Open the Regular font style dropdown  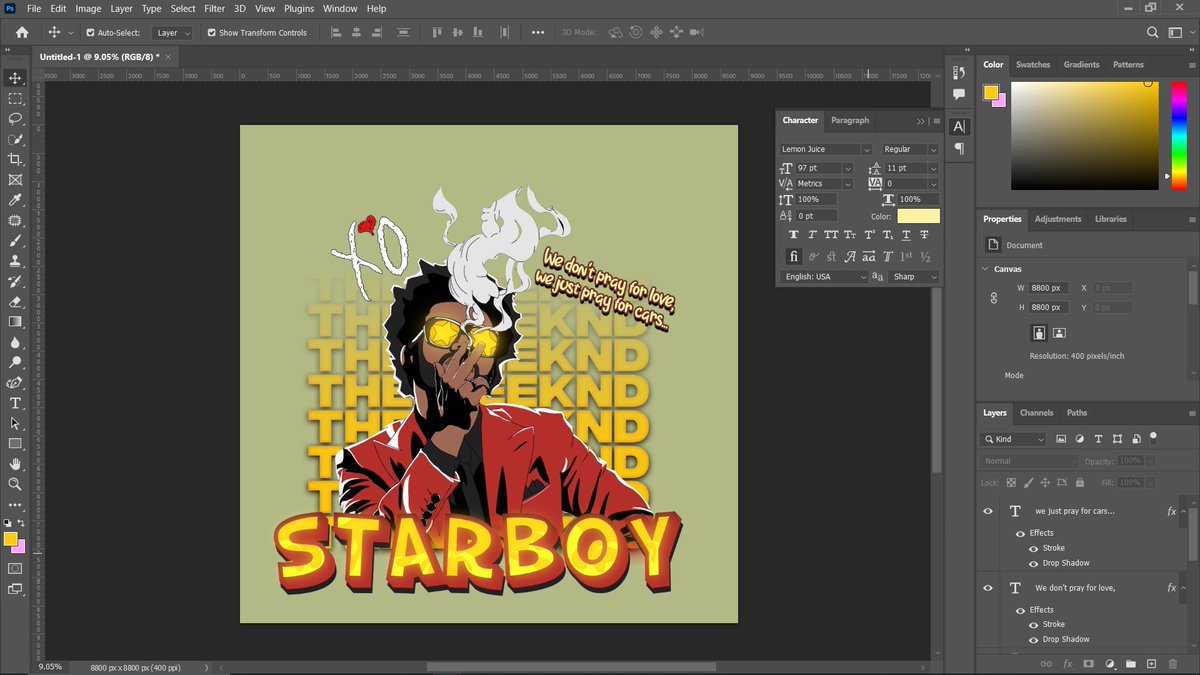(933, 149)
